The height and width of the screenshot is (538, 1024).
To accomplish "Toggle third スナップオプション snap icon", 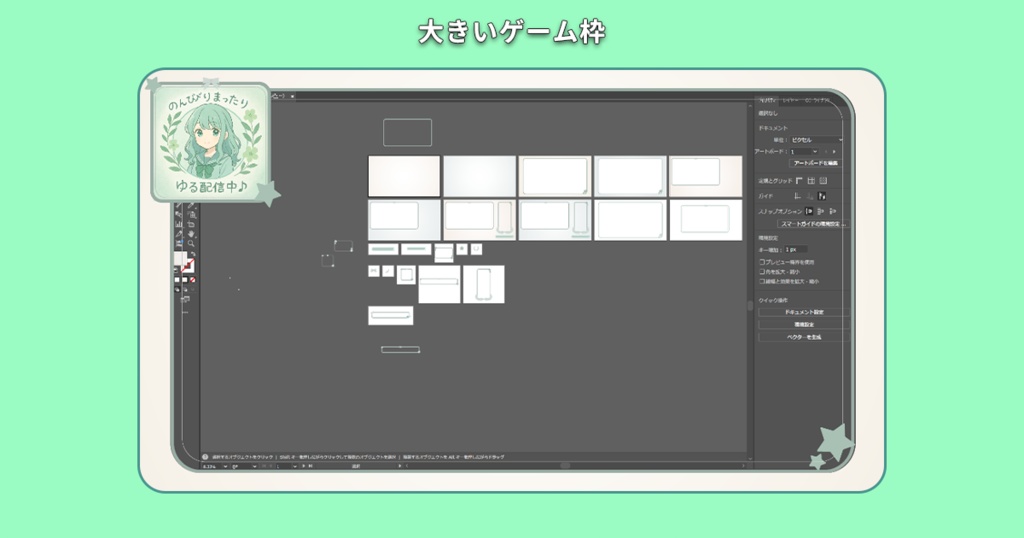I will tap(833, 212).
